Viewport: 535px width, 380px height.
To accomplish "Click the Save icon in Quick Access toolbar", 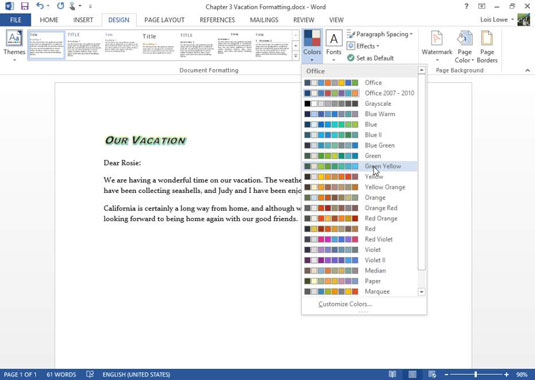I will click(25, 6).
